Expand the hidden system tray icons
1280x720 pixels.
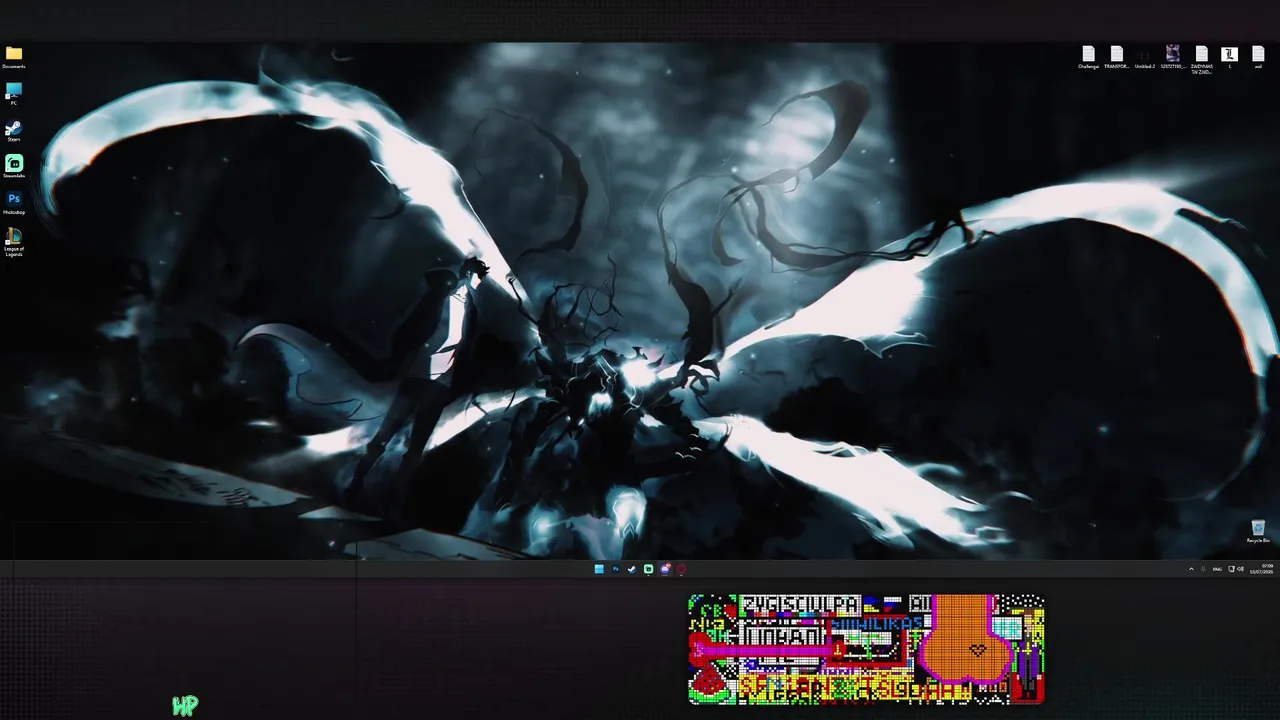click(x=1191, y=569)
